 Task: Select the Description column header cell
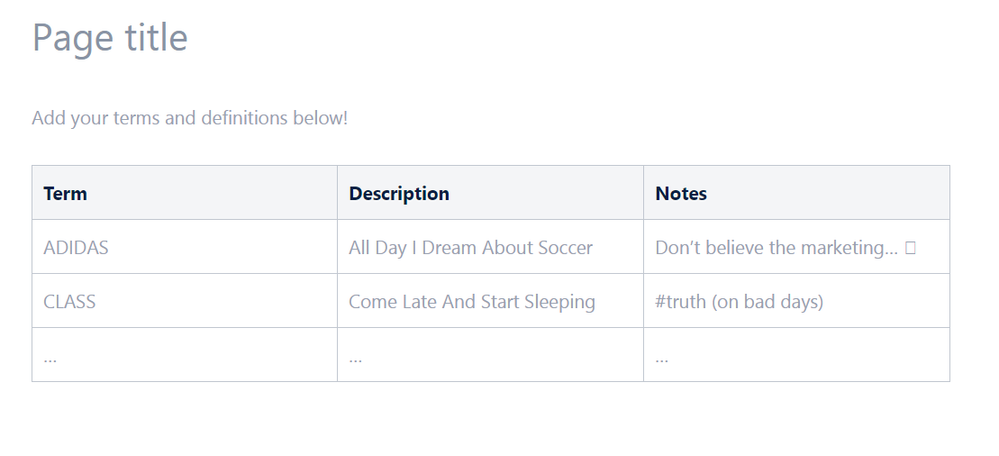pos(491,193)
